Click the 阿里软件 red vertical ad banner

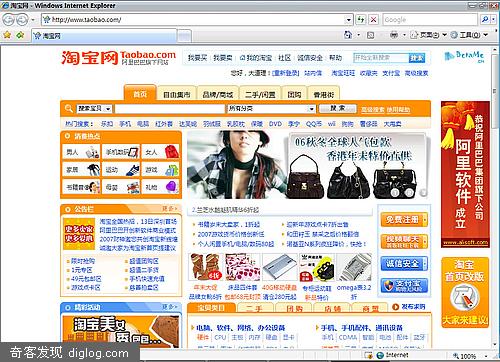(465, 174)
